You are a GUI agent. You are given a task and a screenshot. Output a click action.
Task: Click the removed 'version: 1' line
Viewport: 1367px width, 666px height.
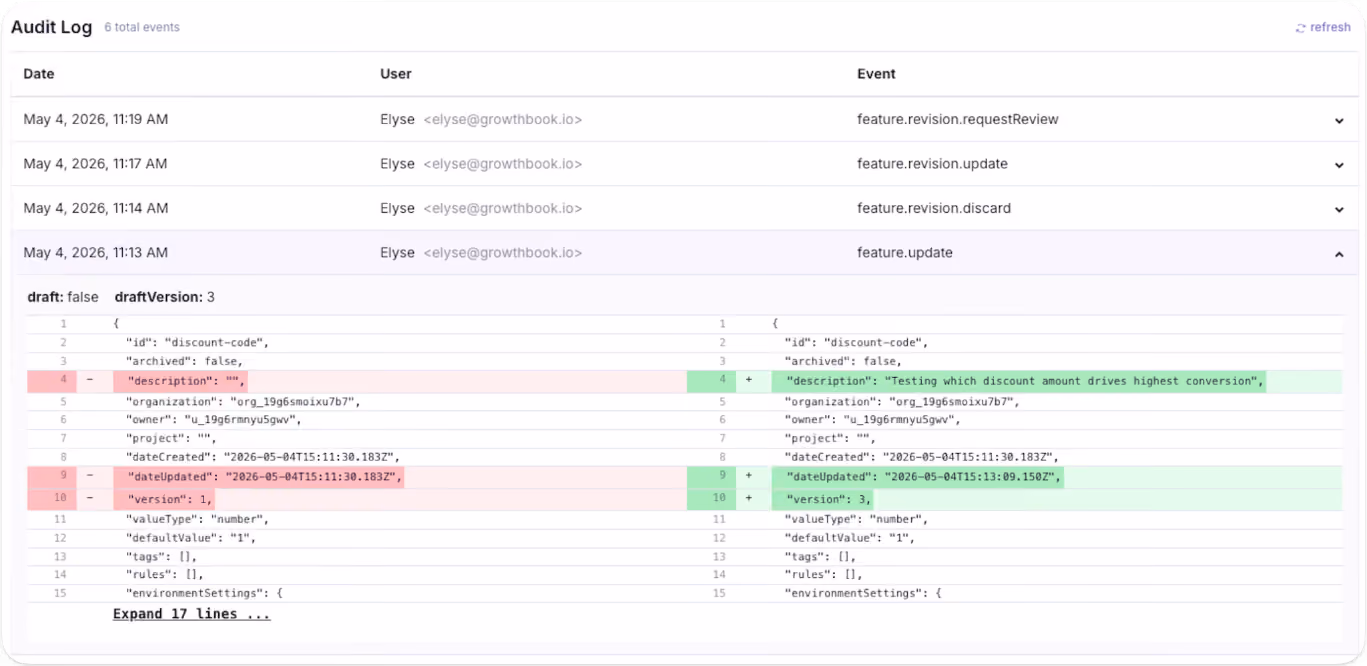pyautogui.click(x=170, y=499)
